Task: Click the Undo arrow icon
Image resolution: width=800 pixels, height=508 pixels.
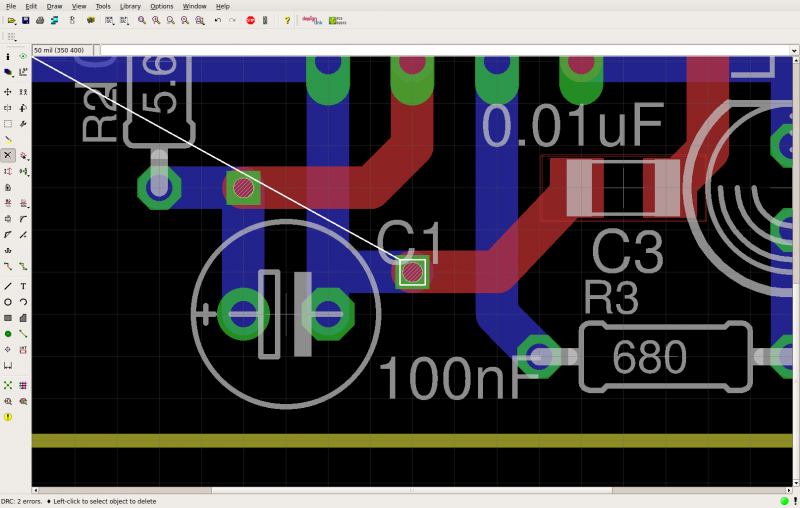Action: (217, 20)
